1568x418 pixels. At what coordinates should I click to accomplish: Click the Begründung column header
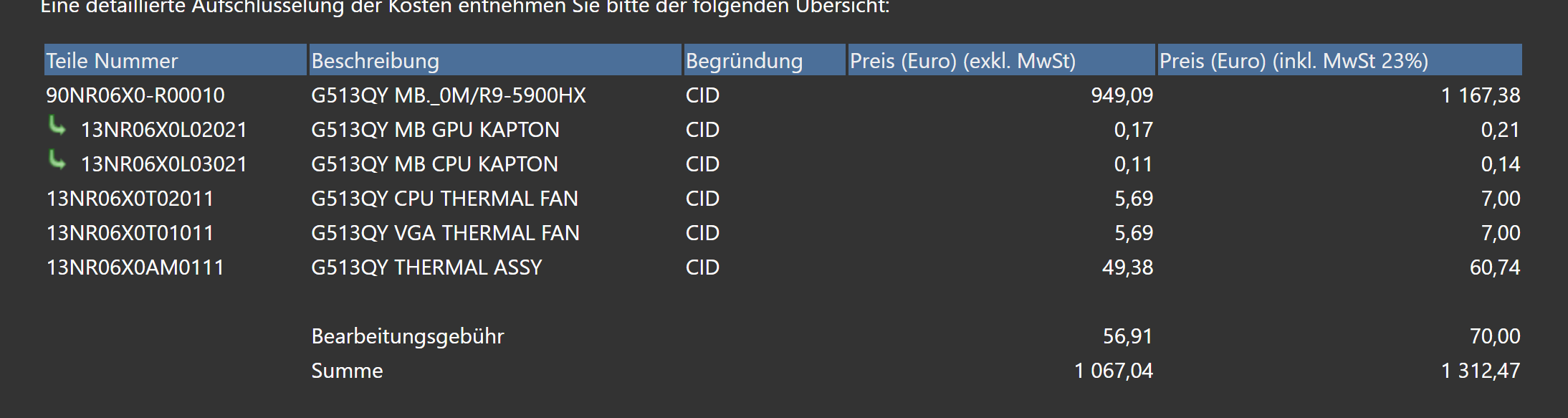point(765,60)
